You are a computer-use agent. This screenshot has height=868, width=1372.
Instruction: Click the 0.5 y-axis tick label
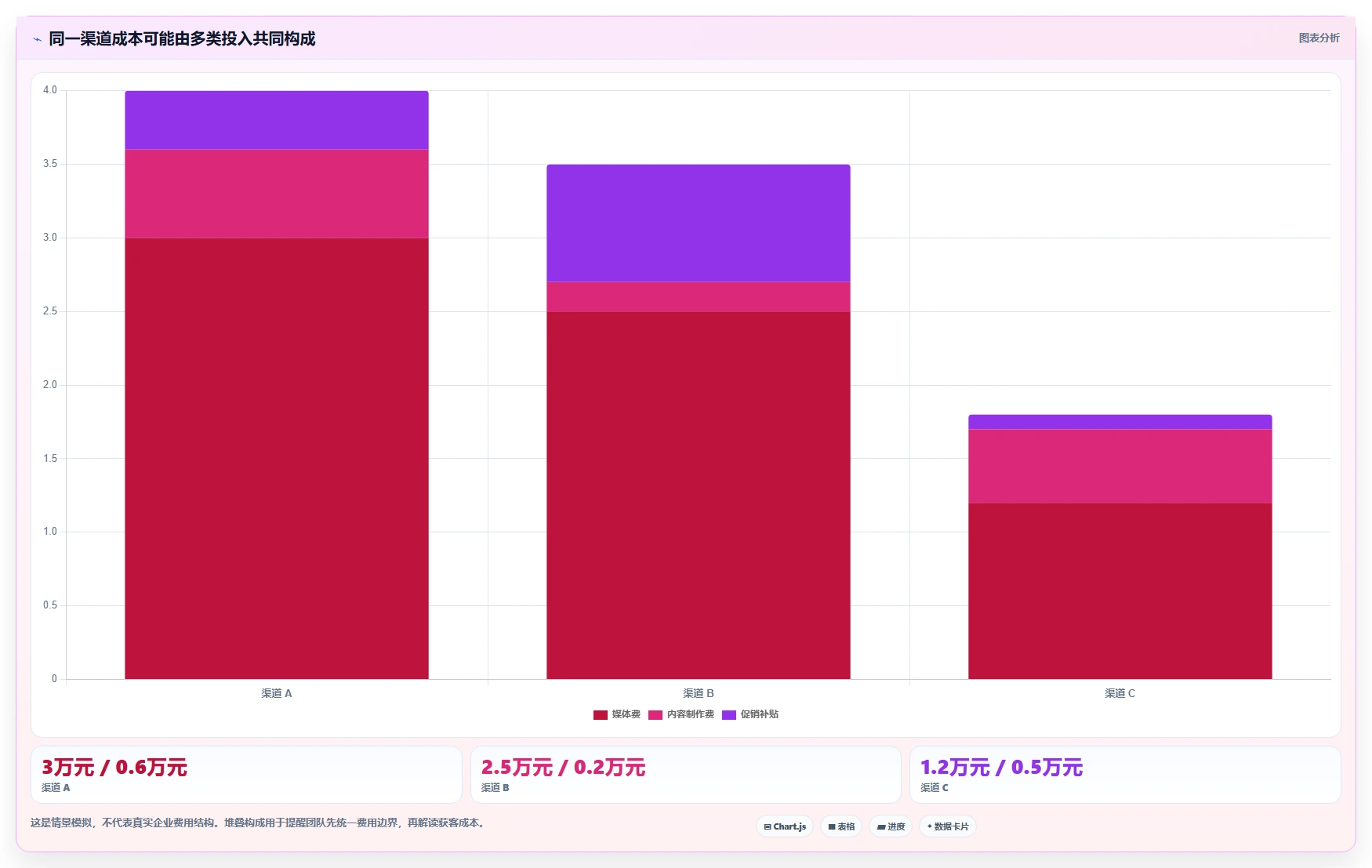pyautogui.click(x=50, y=605)
